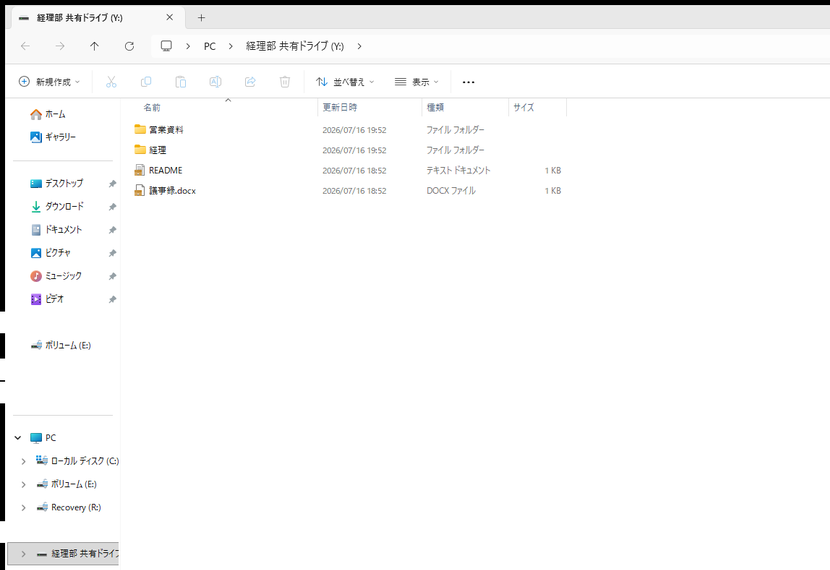
Task: Select ボリューム (E:) under PC tree
Action: pyautogui.click(x=67, y=484)
